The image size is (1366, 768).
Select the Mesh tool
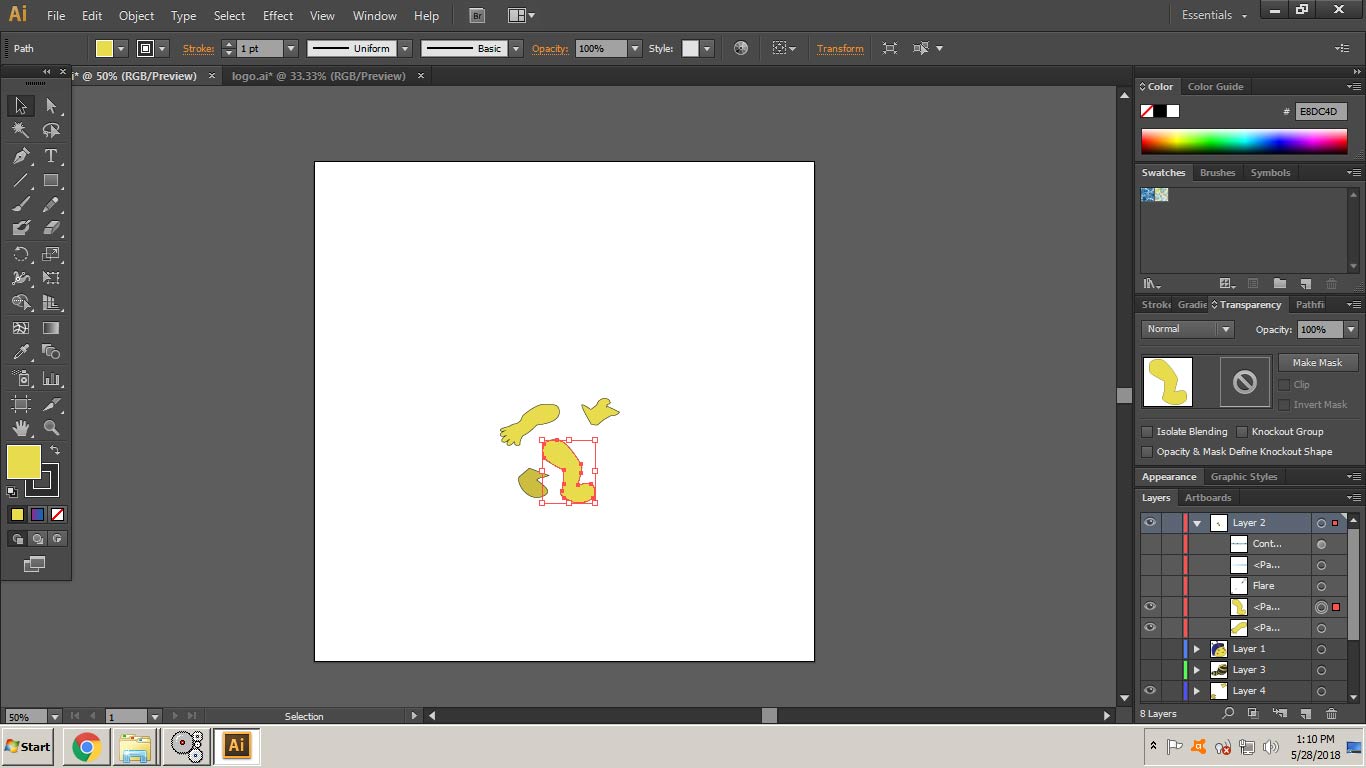(20, 328)
